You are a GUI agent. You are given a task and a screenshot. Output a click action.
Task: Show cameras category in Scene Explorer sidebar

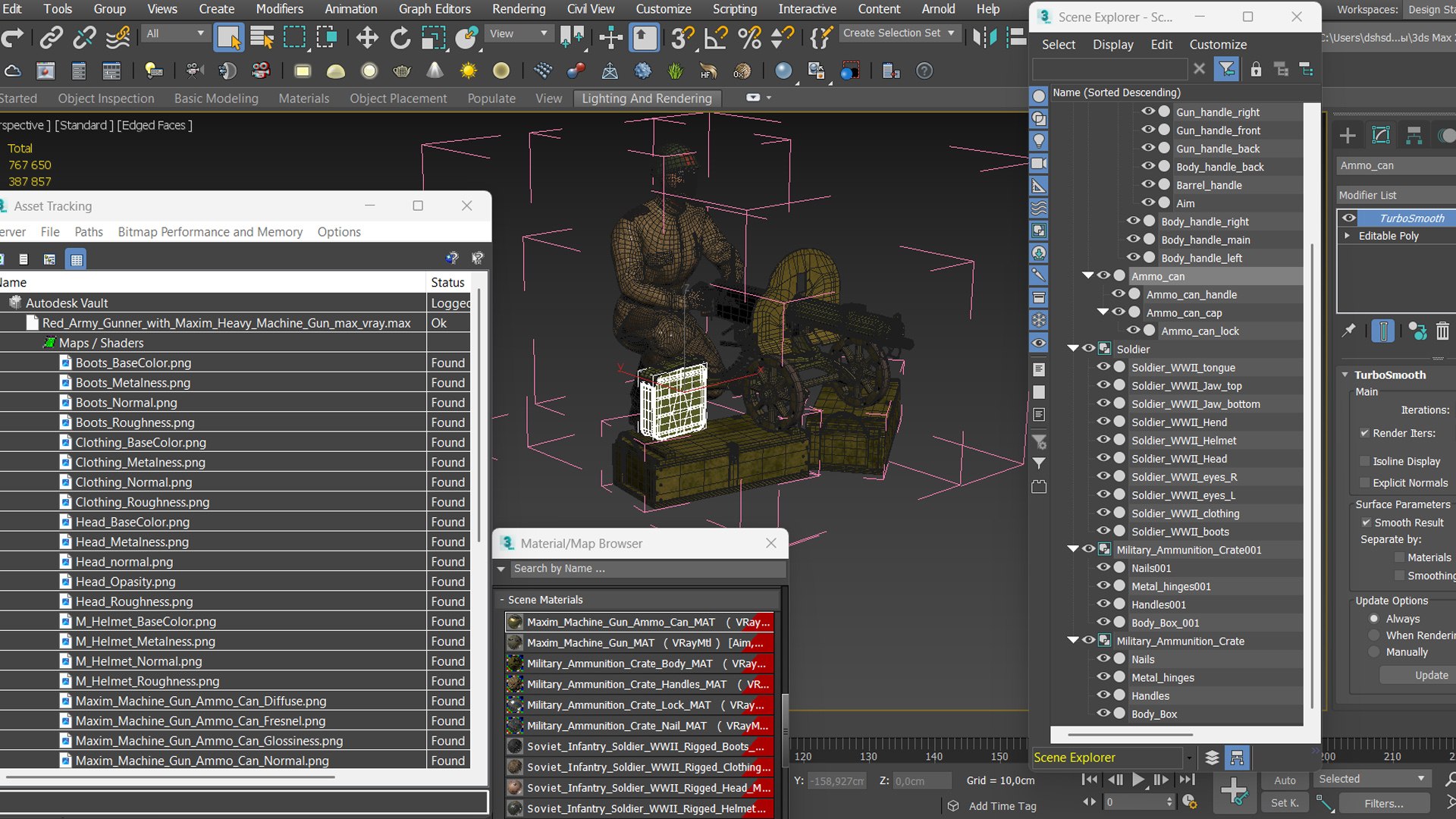[x=1039, y=163]
